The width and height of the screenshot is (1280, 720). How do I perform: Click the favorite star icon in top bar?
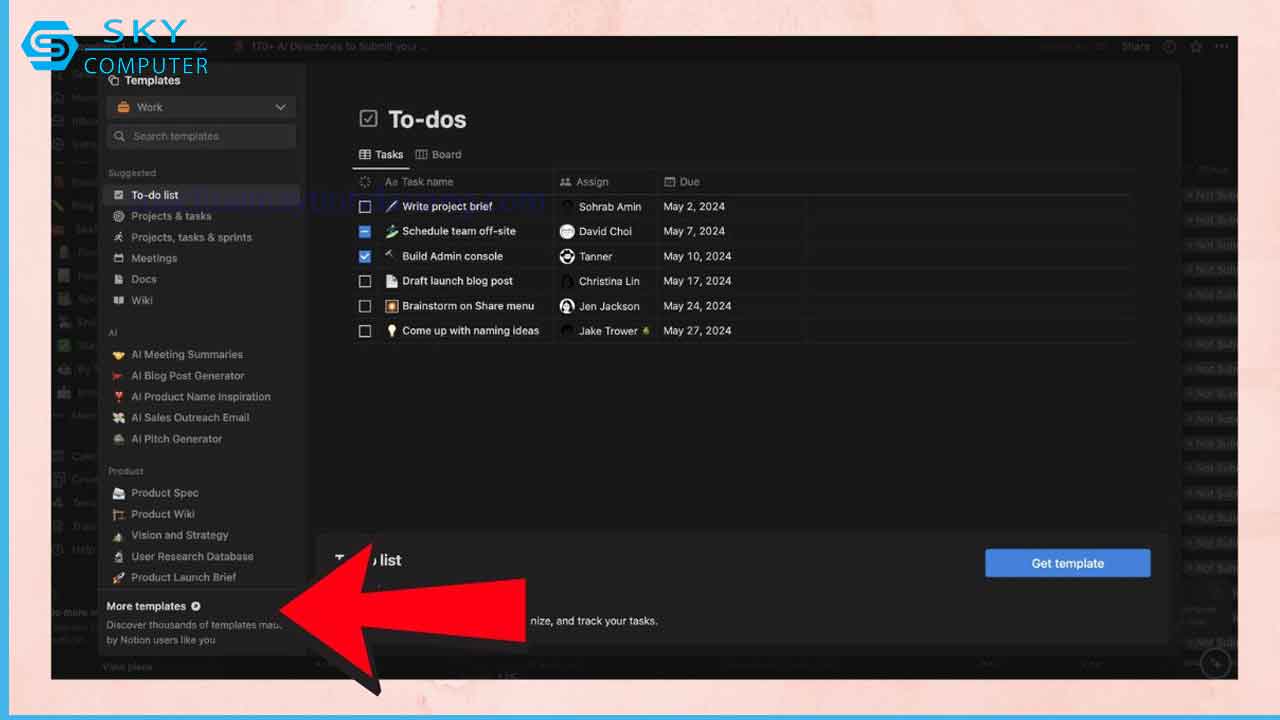pyautogui.click(x=1196, y=47)
